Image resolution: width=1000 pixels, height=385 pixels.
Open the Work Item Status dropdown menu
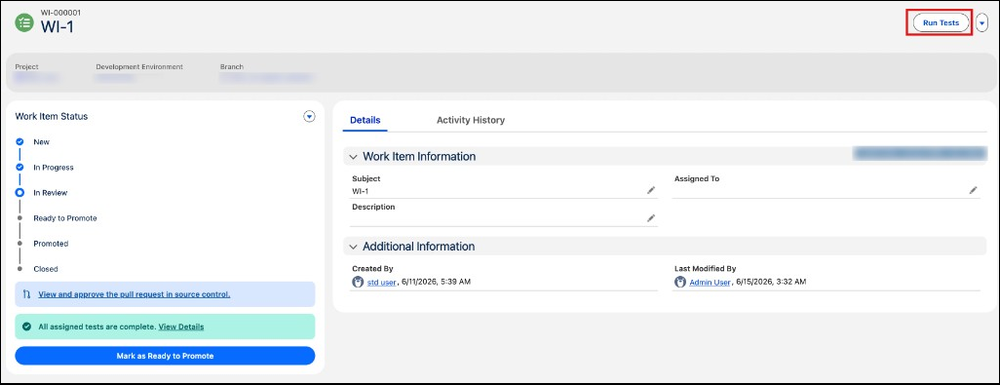pyautogui.click(x=309, y=117)
